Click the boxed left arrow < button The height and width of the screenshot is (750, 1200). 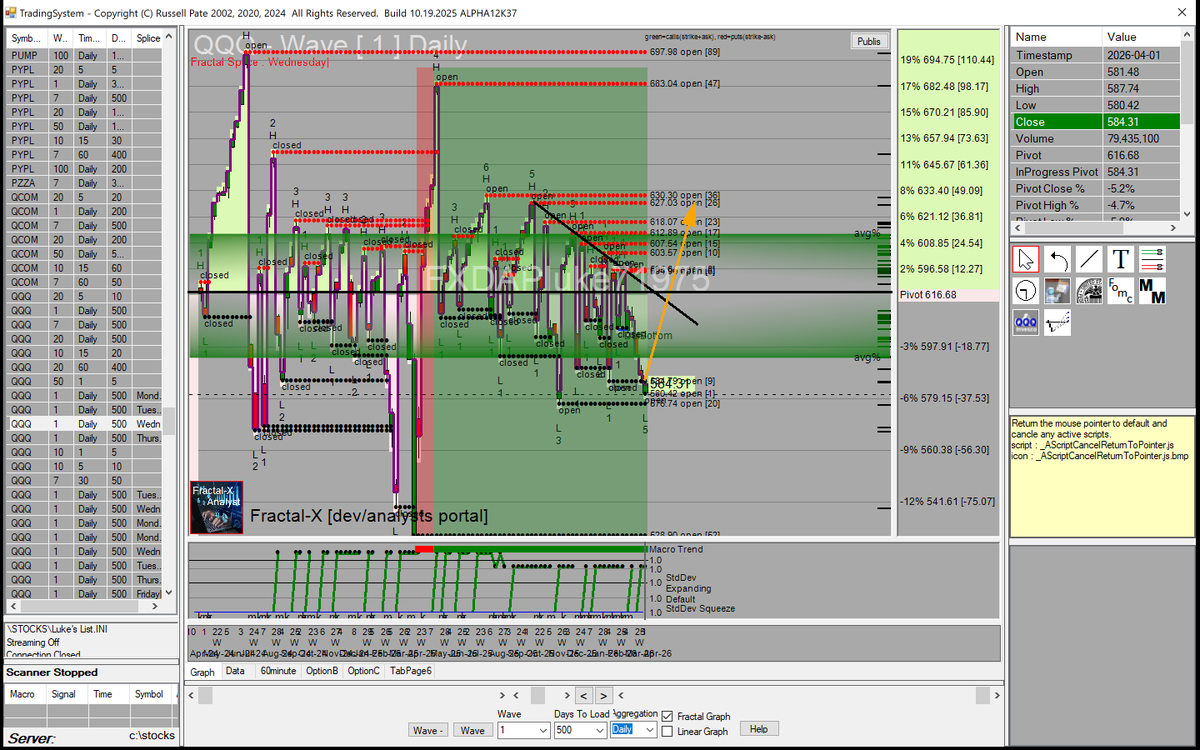(583, 695)
